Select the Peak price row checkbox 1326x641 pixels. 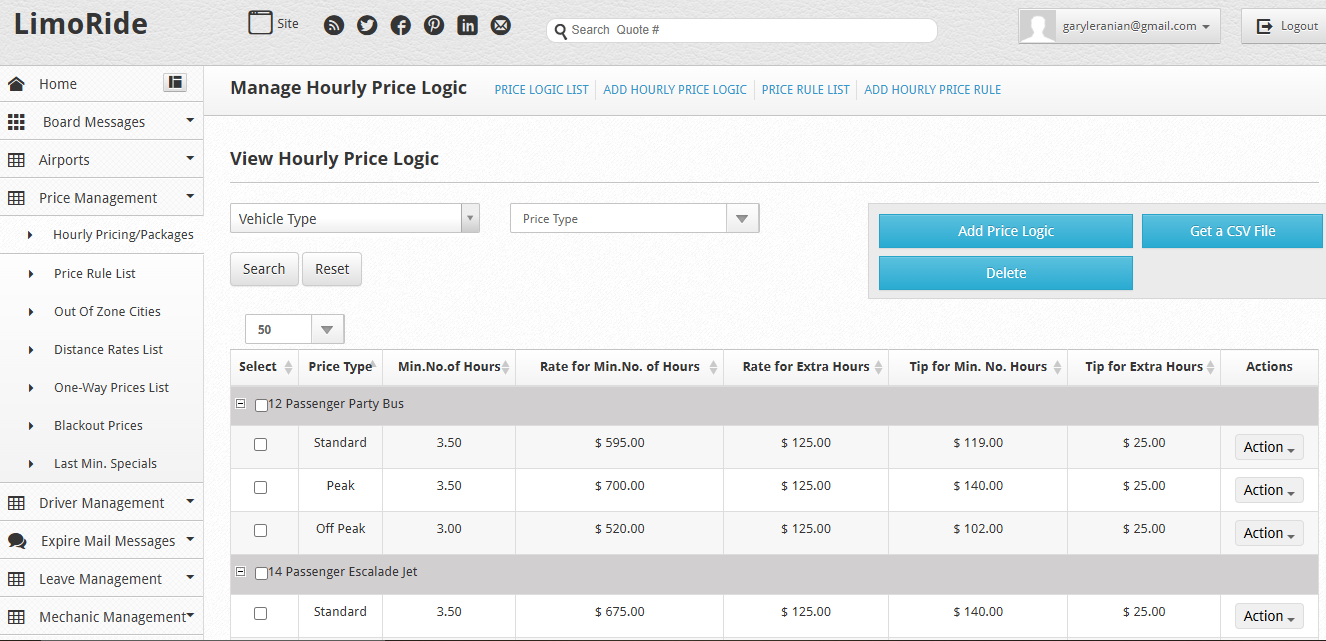260,488
